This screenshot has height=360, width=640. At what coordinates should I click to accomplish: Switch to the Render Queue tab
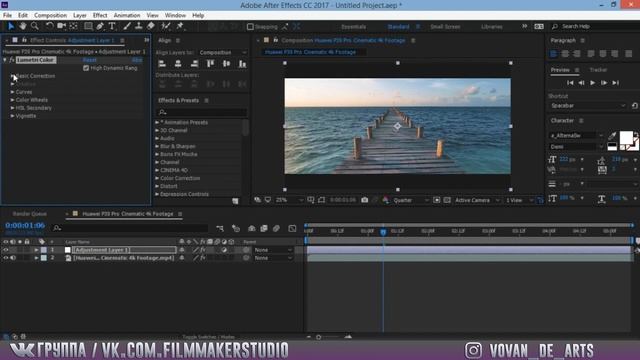click(29, 214)
